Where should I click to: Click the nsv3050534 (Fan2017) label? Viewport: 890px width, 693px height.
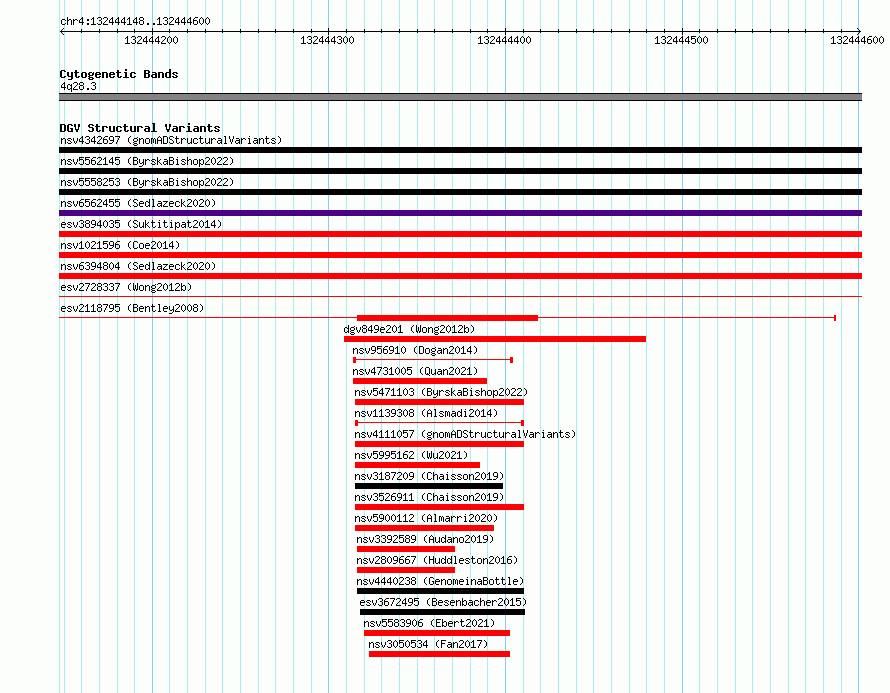(428, 644)
